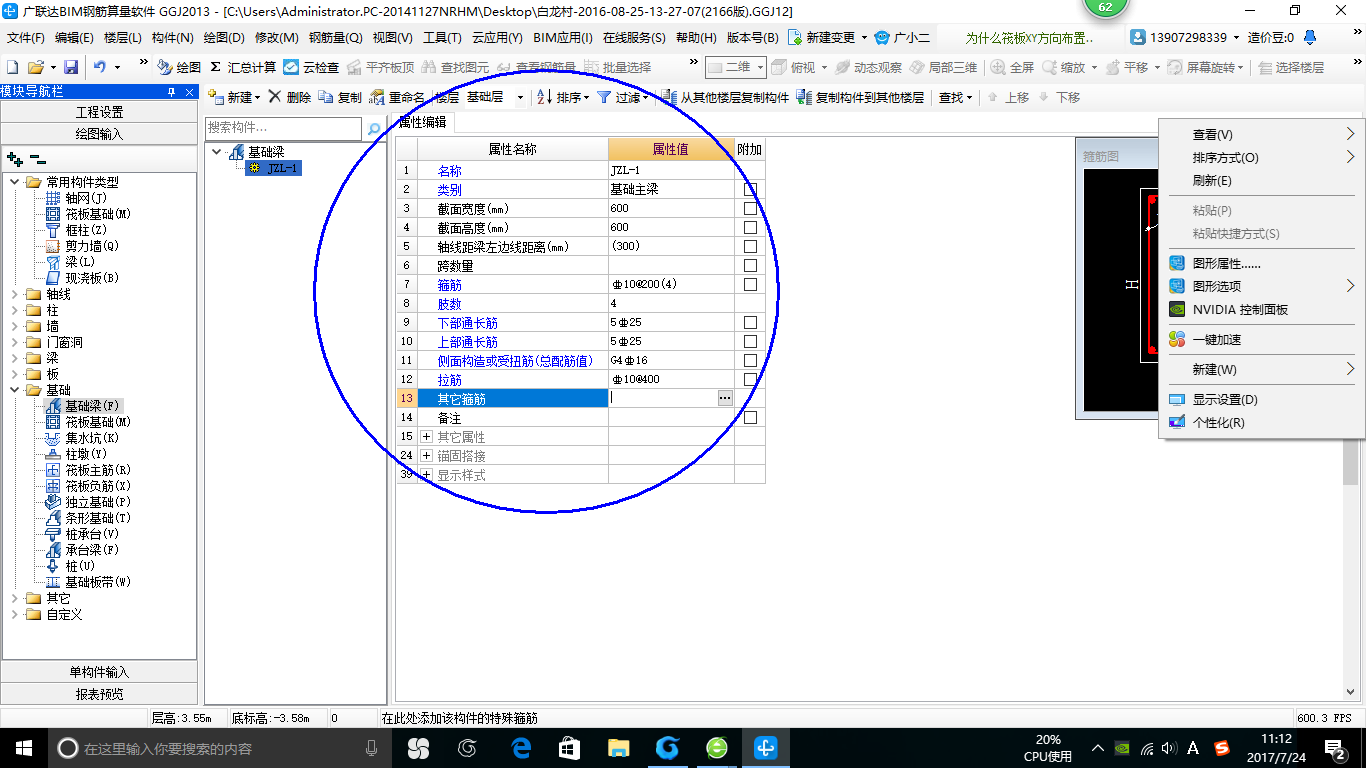
Task: Click 重命名 rename component
Action: pyautogui.click(x=397, y=97)
